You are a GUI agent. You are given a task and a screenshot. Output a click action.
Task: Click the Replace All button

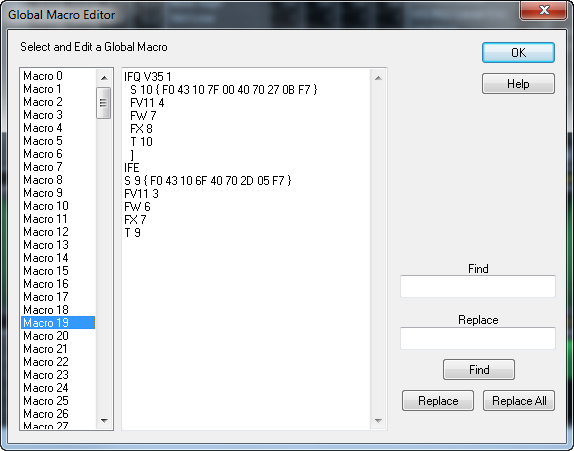519,401
